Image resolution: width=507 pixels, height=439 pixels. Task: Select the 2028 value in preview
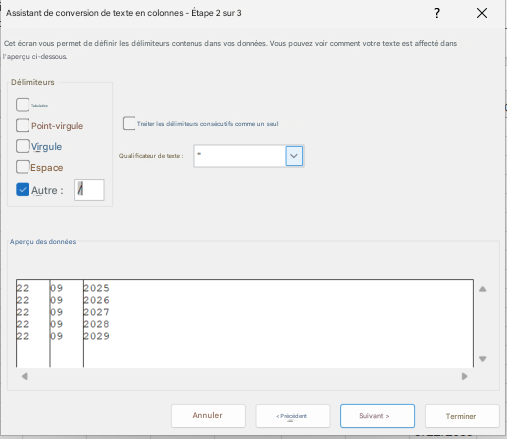tap(96, 324)
